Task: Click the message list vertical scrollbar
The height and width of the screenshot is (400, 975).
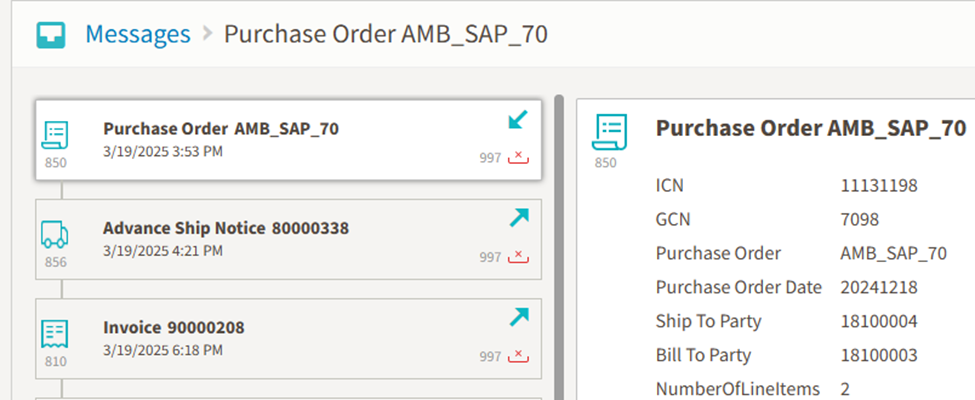Action: 558,247
